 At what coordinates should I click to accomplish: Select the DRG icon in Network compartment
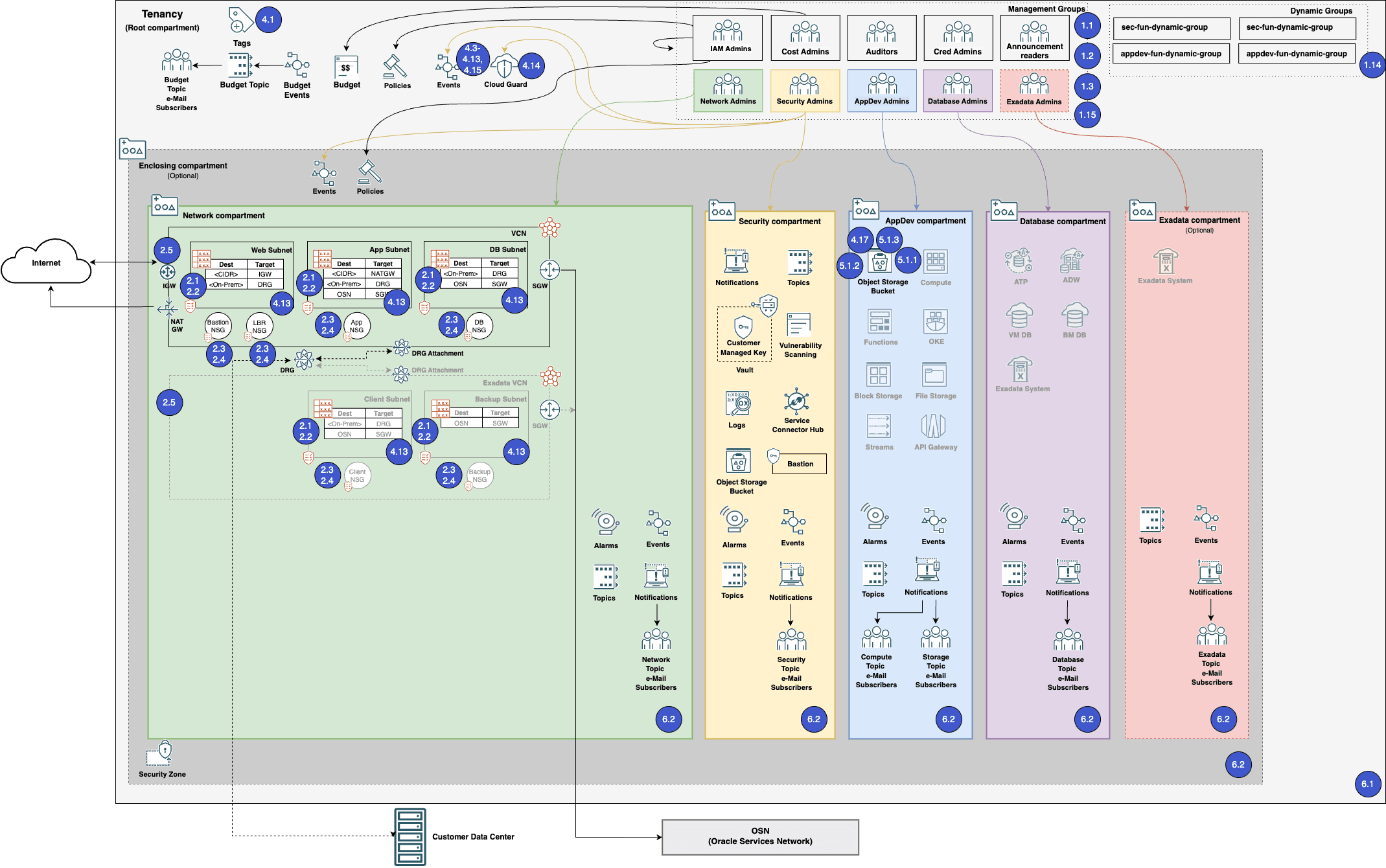(x=303, y=358)
